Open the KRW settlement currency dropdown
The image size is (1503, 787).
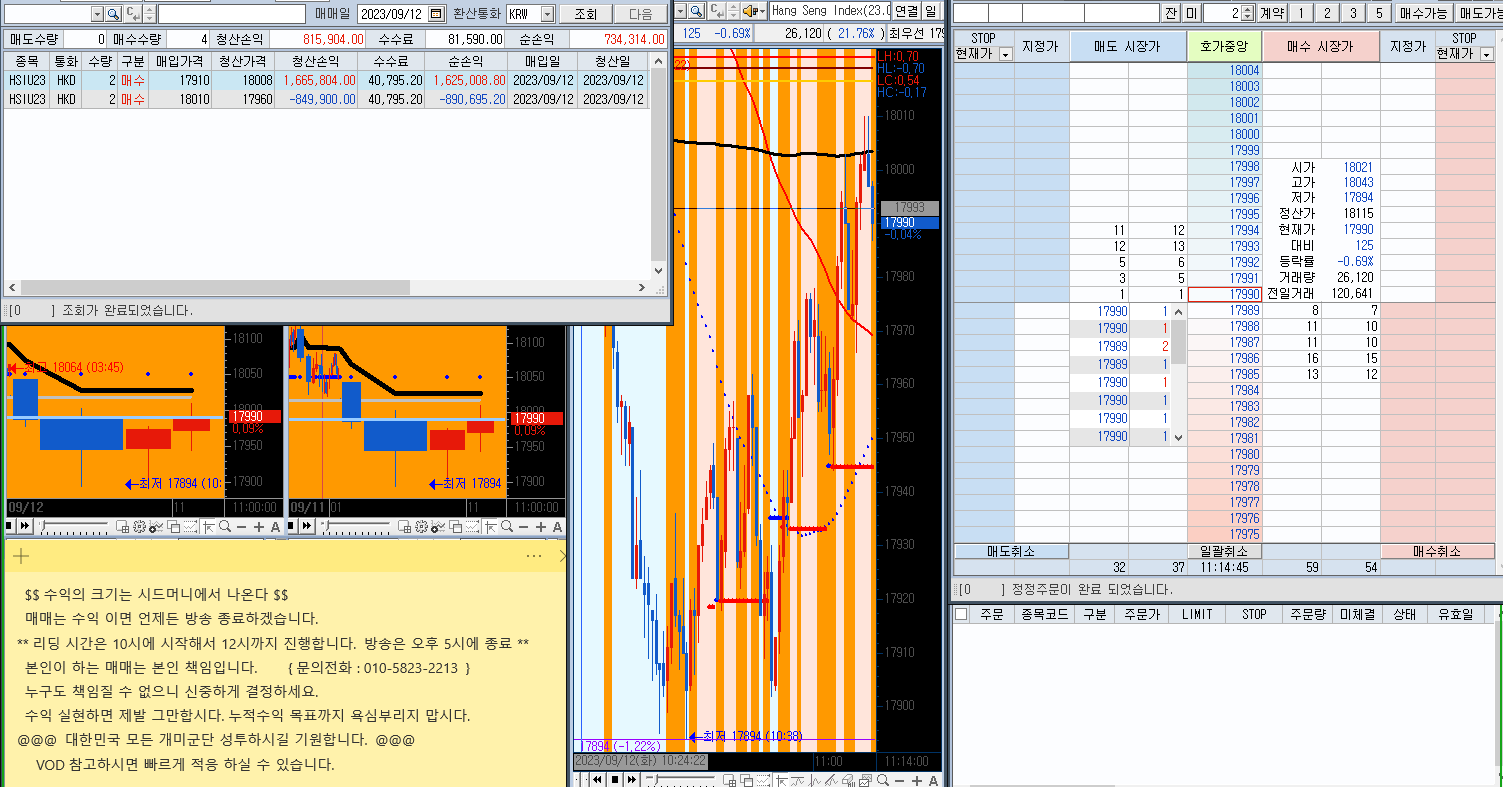tap(547, 14)
